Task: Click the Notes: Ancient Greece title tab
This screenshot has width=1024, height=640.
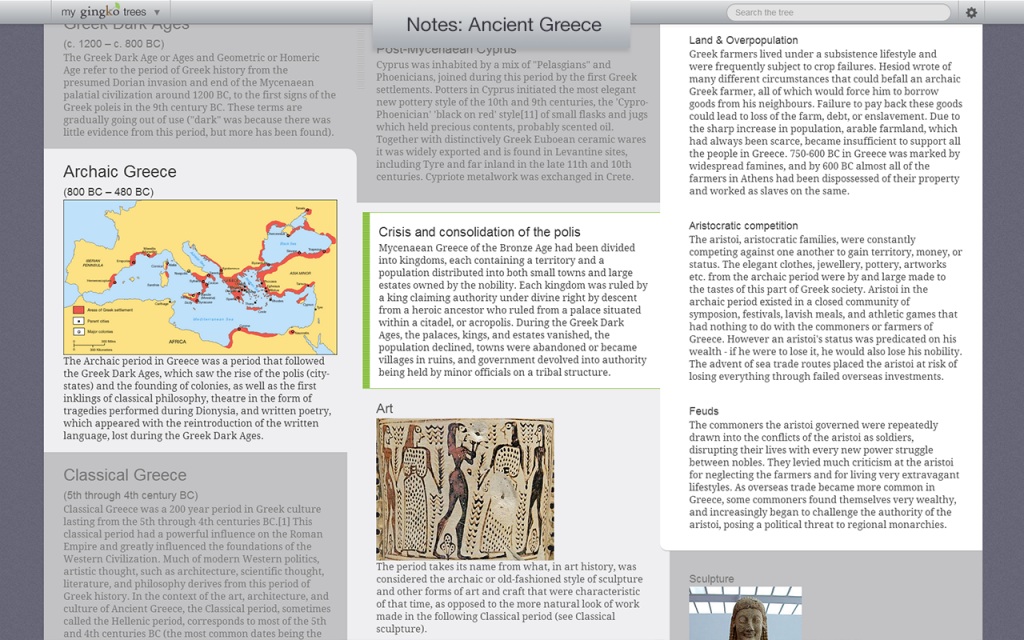Action: (x=502, y=25)
